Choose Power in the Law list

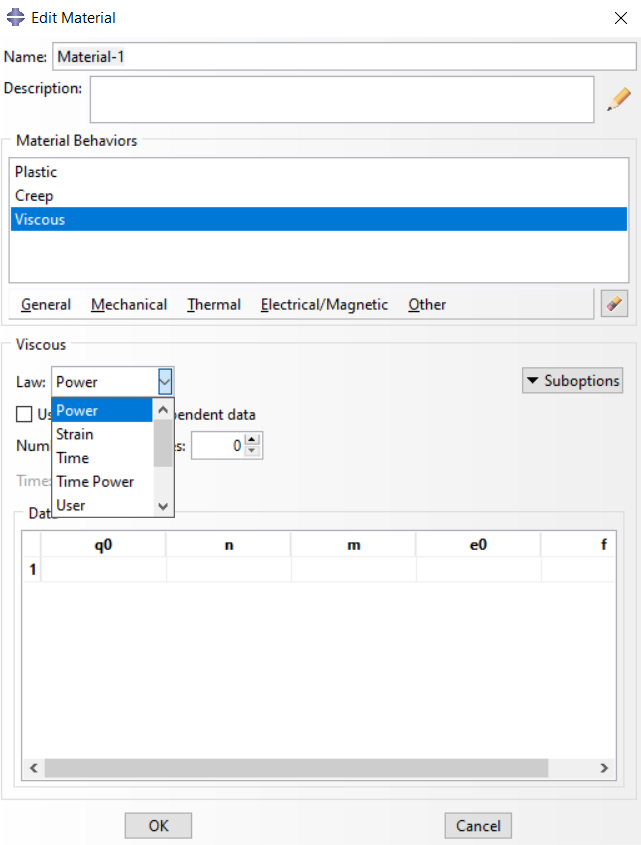point(102,410)
